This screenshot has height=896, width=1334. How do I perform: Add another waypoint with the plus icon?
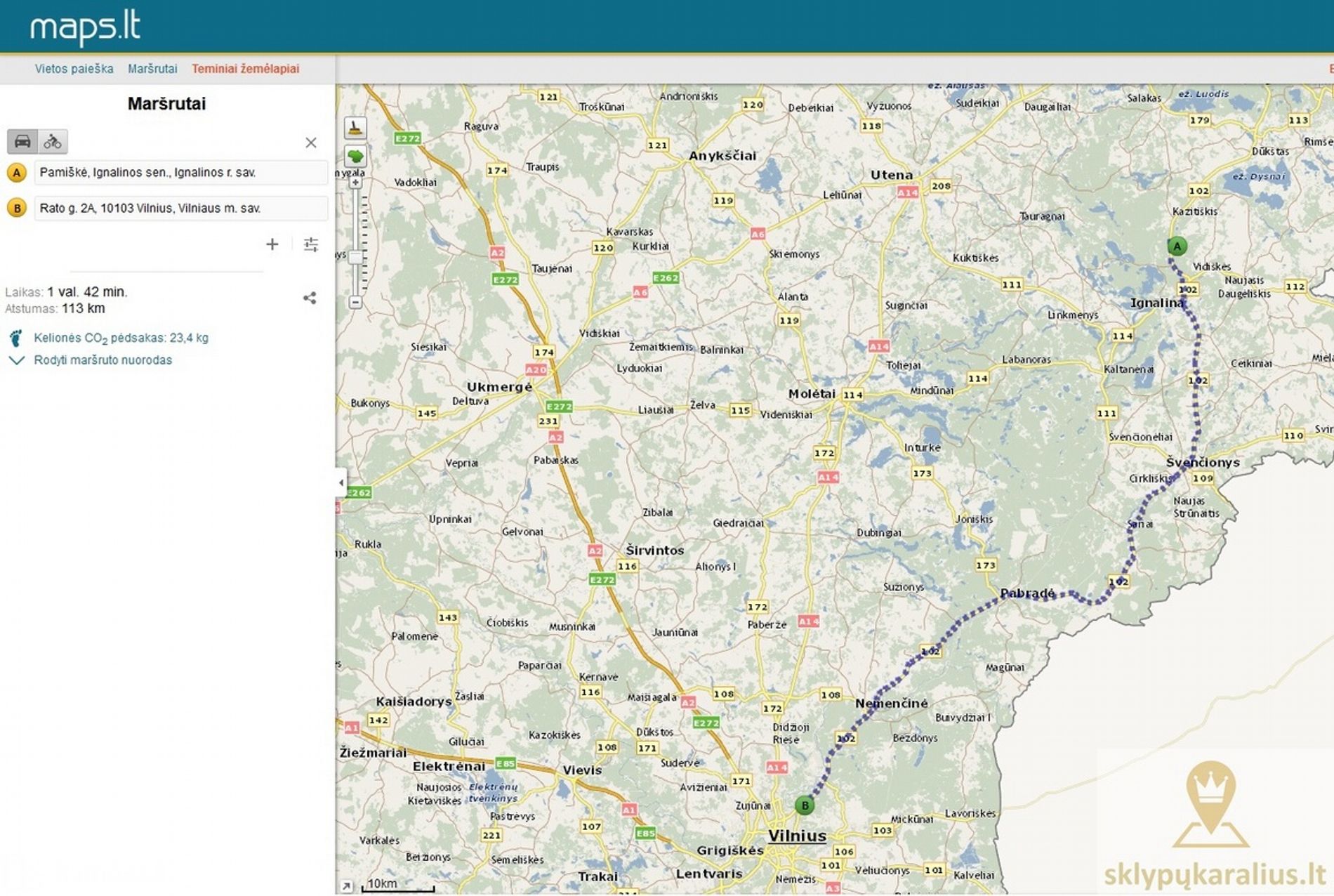[x=272, y=244]
